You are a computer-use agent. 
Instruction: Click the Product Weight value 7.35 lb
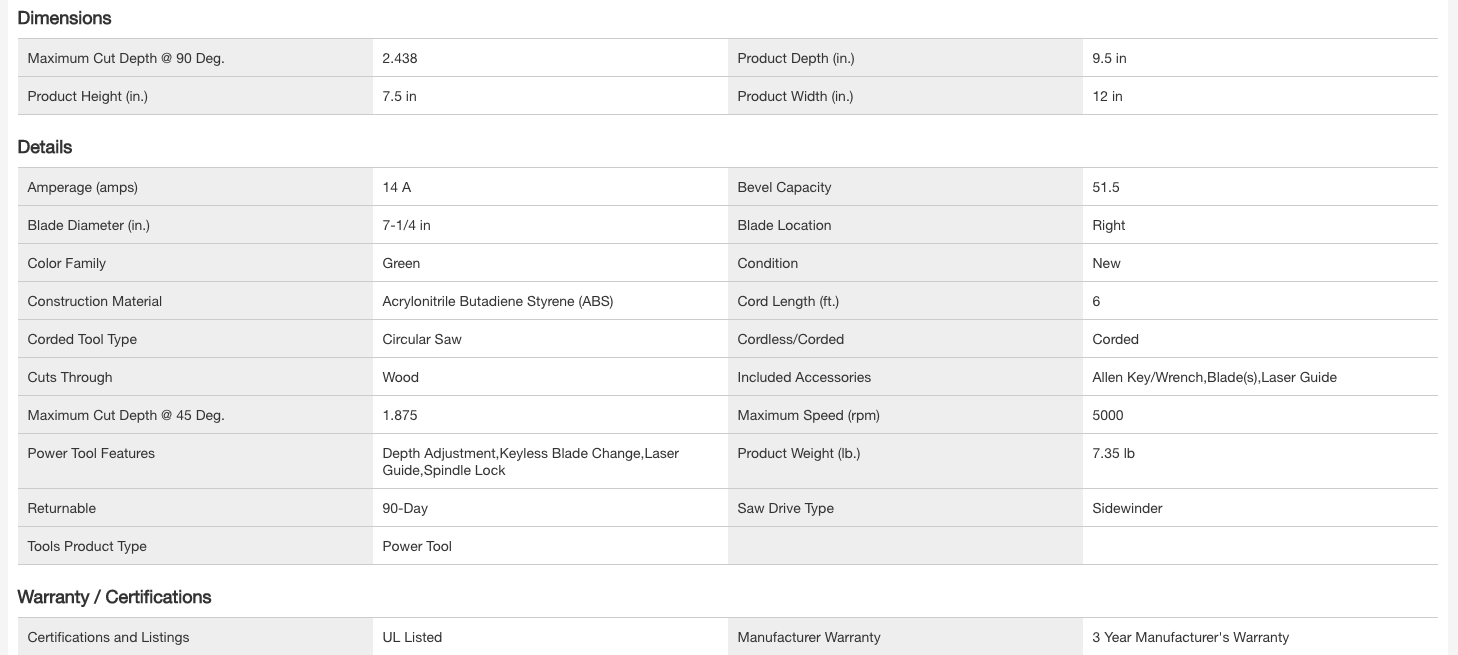tap(1113, 453)
